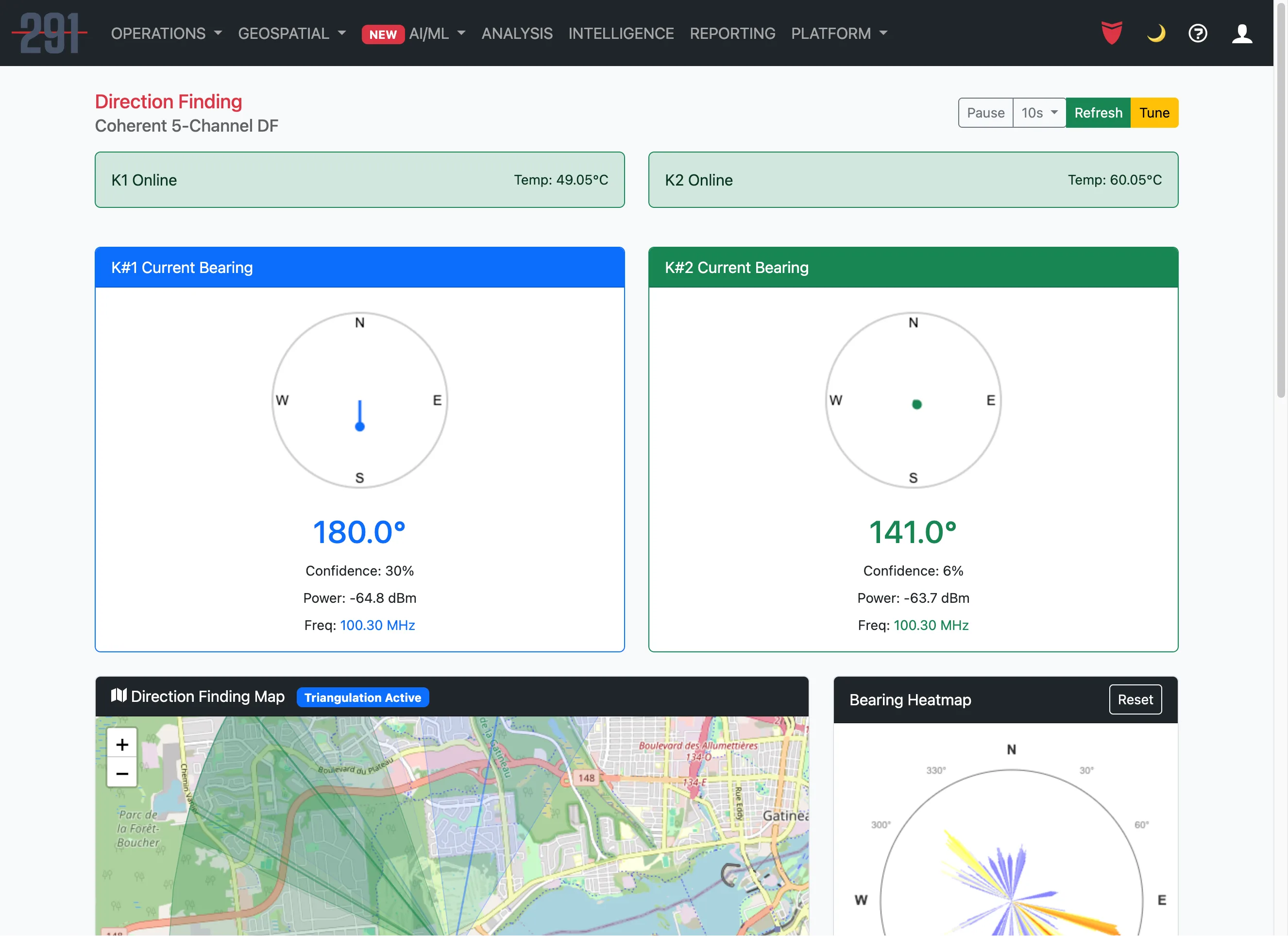Zoom in on the map
Screen dimensions: 1288x936
(121, 745)
